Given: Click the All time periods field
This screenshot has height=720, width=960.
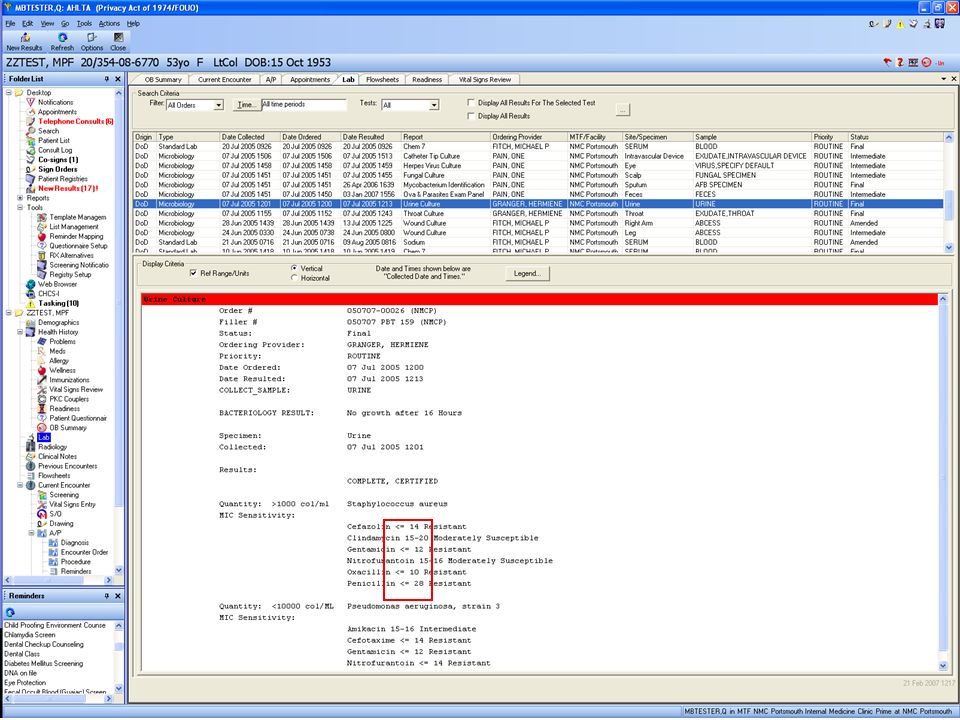Looking at the screenshot, I should (x=304, y=105).
